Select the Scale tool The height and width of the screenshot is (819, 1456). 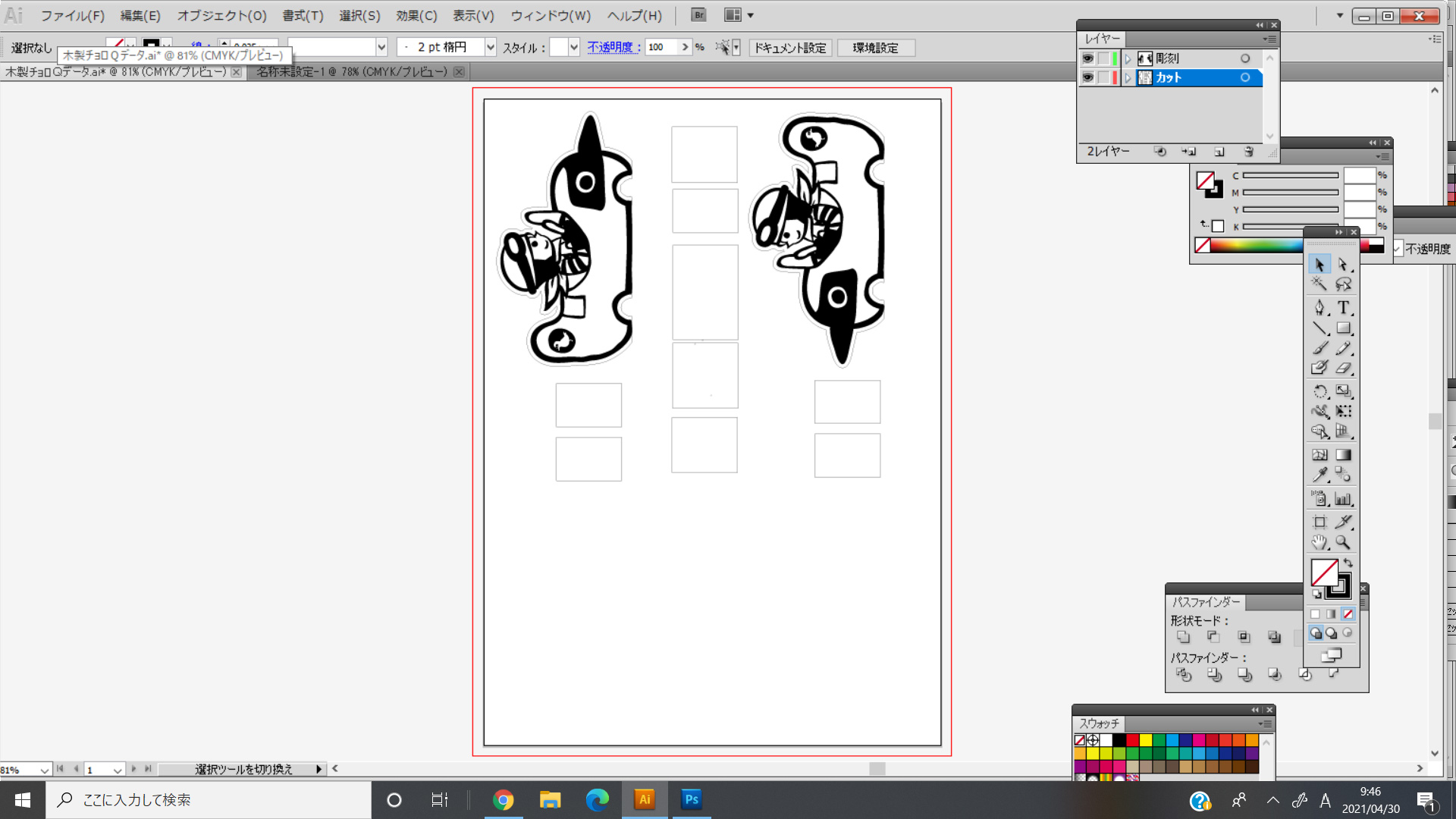tap(1343, 391)
